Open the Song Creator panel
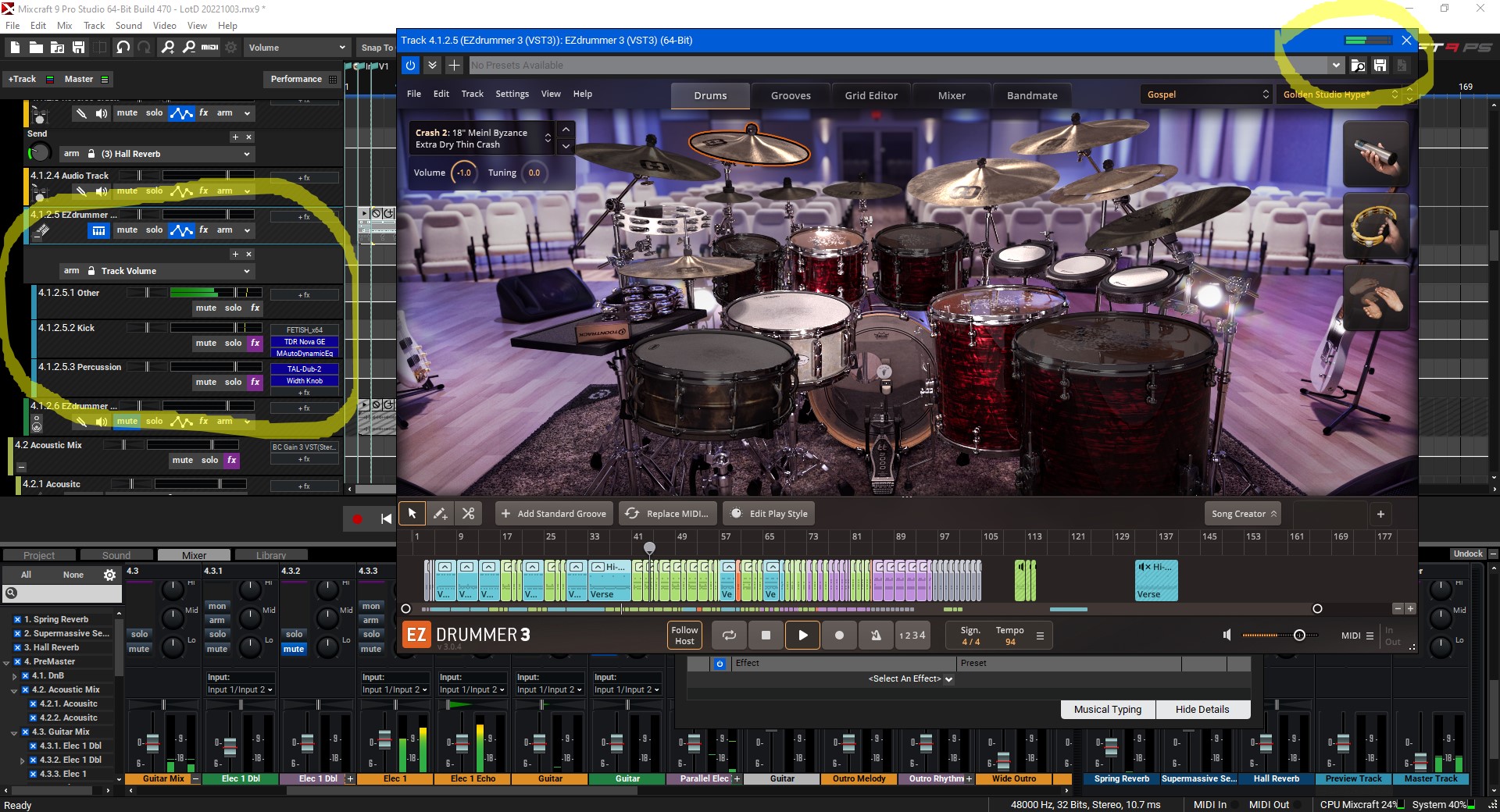 click(1243, 513)
